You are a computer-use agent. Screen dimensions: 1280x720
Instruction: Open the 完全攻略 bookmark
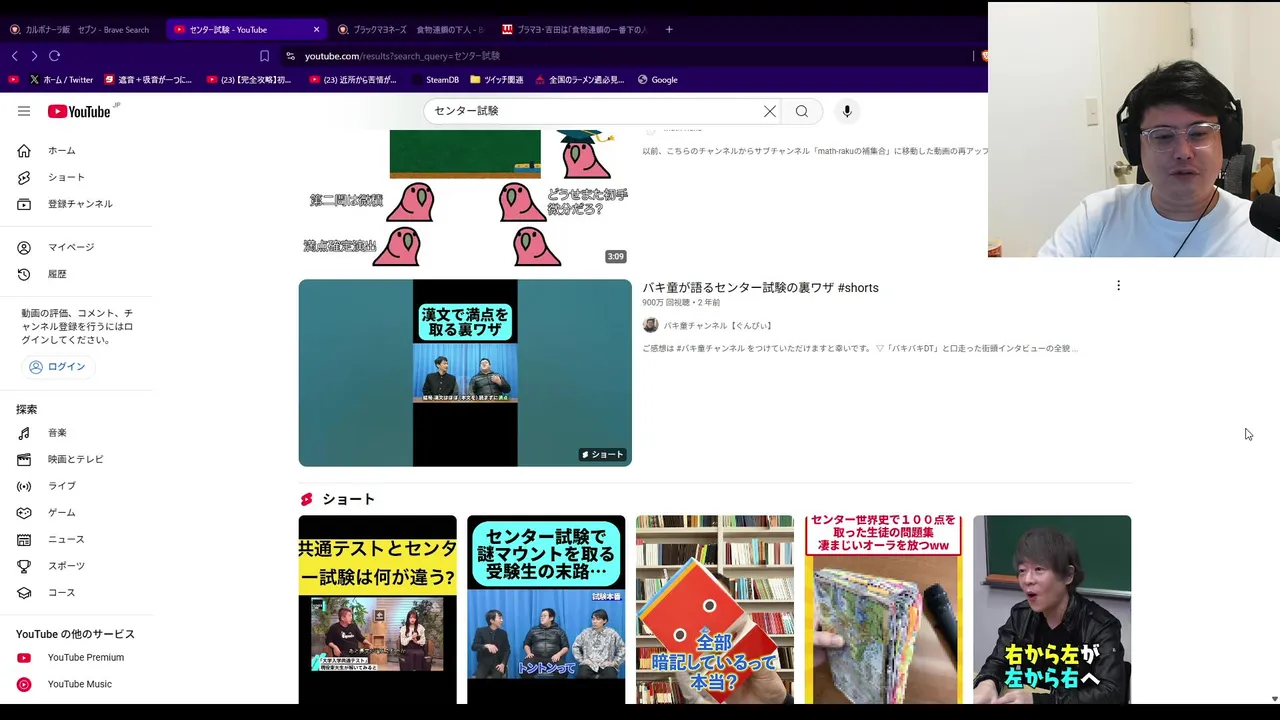coord(249,80)
